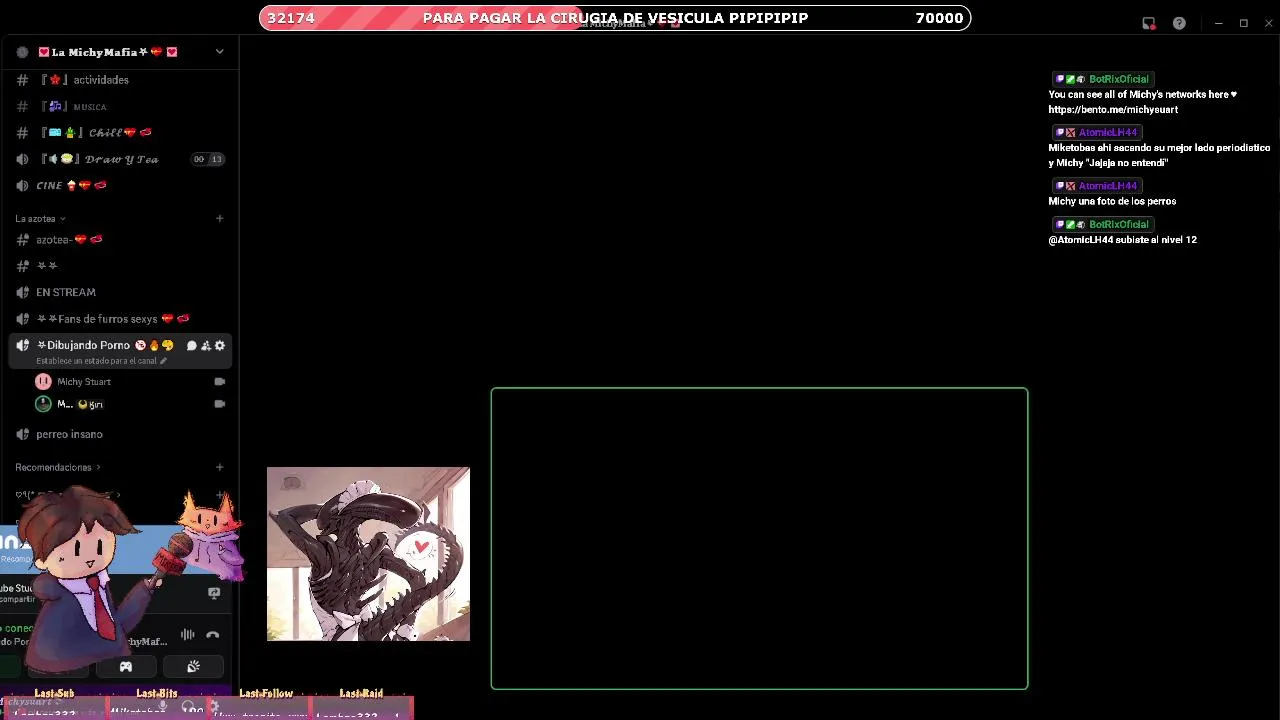
Task: Click the create invite icon on Dibujando Porno
Action: coord(206,345)
